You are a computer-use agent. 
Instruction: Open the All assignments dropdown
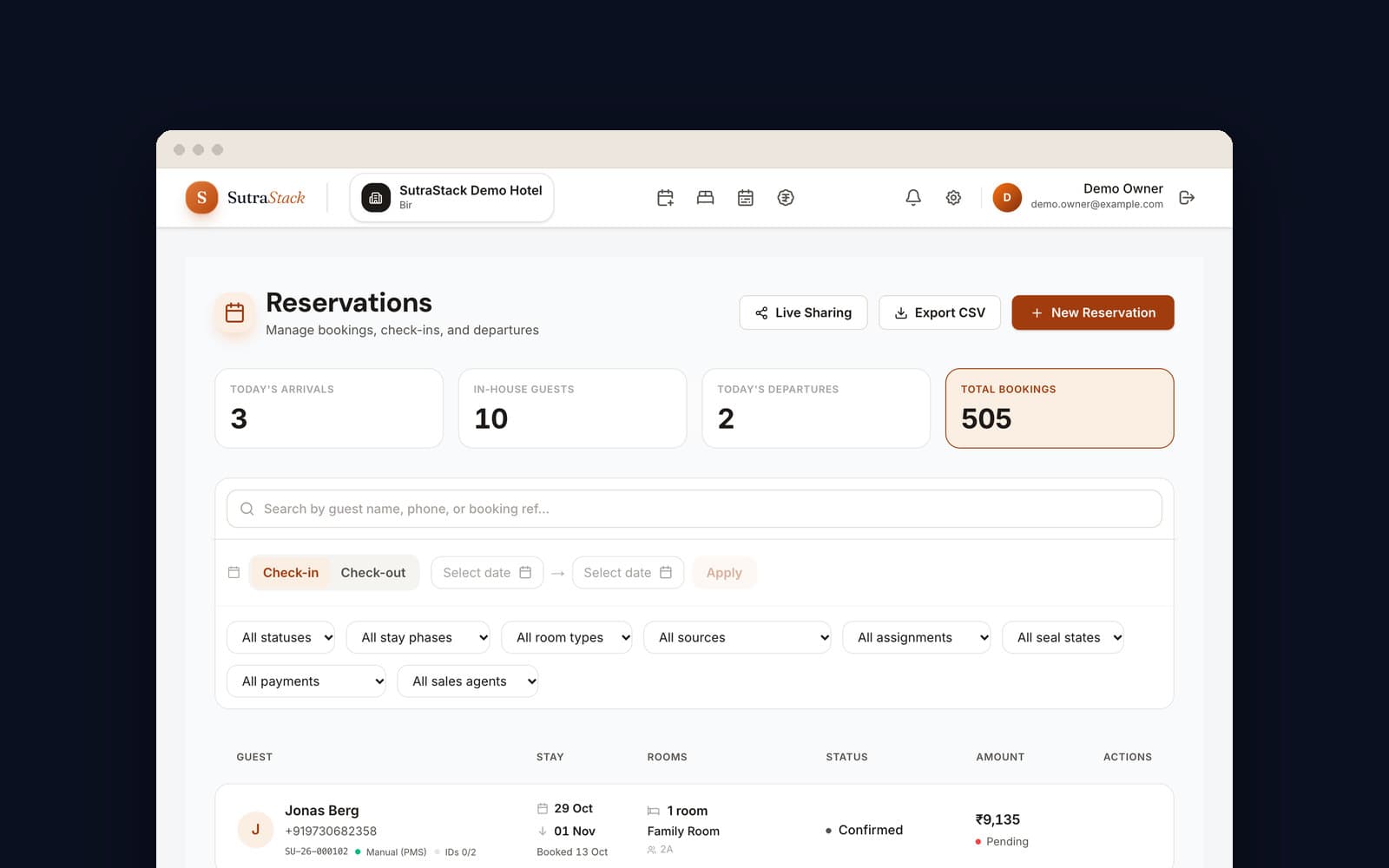pos(917,637)
